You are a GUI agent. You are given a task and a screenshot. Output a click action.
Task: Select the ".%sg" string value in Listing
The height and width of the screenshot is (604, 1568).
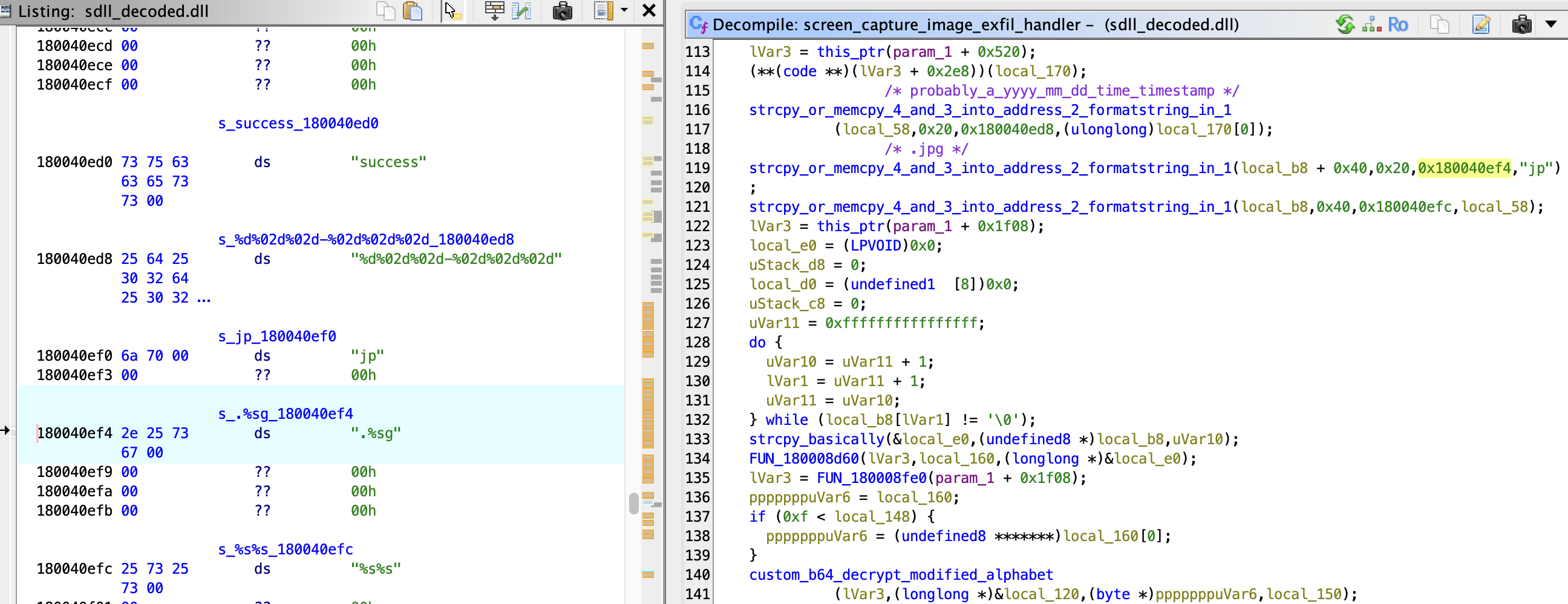tap(376, 433)
